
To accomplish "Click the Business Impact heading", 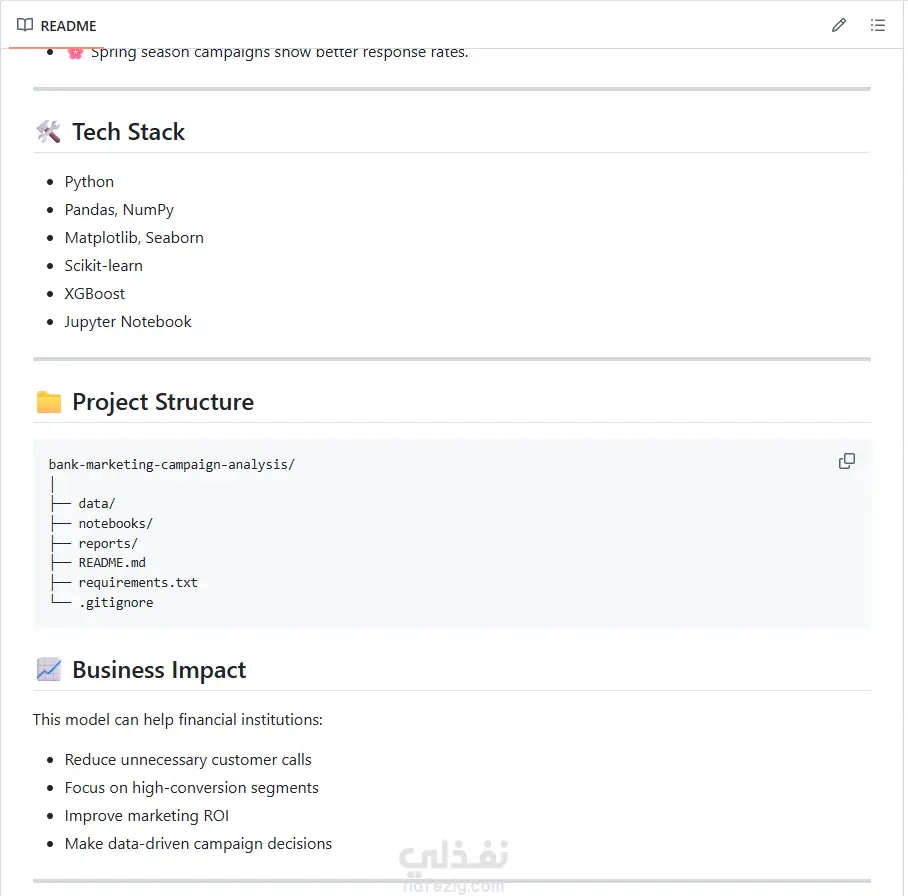I will click(159, 670).
